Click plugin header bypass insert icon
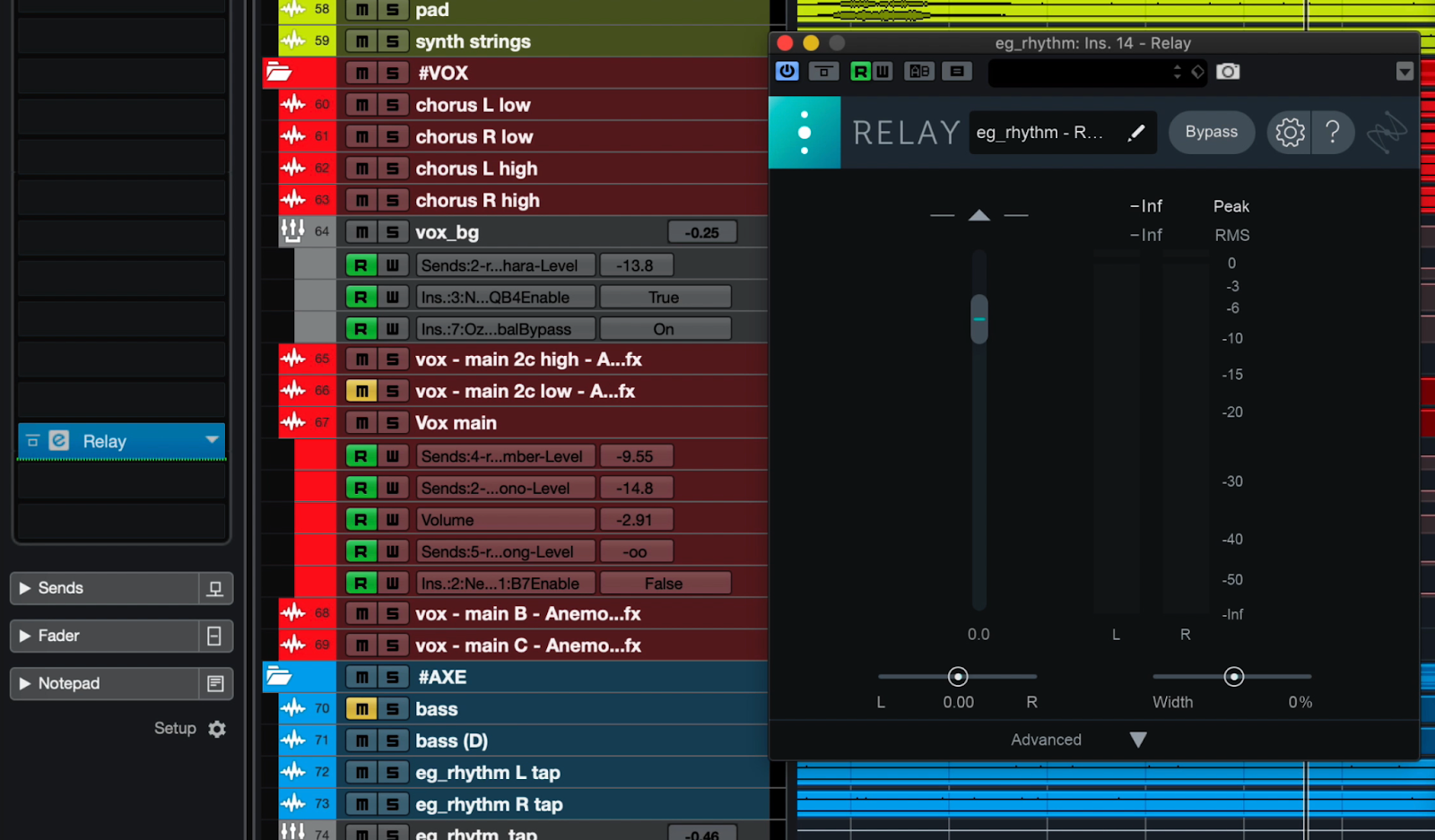 click(823, 71)
